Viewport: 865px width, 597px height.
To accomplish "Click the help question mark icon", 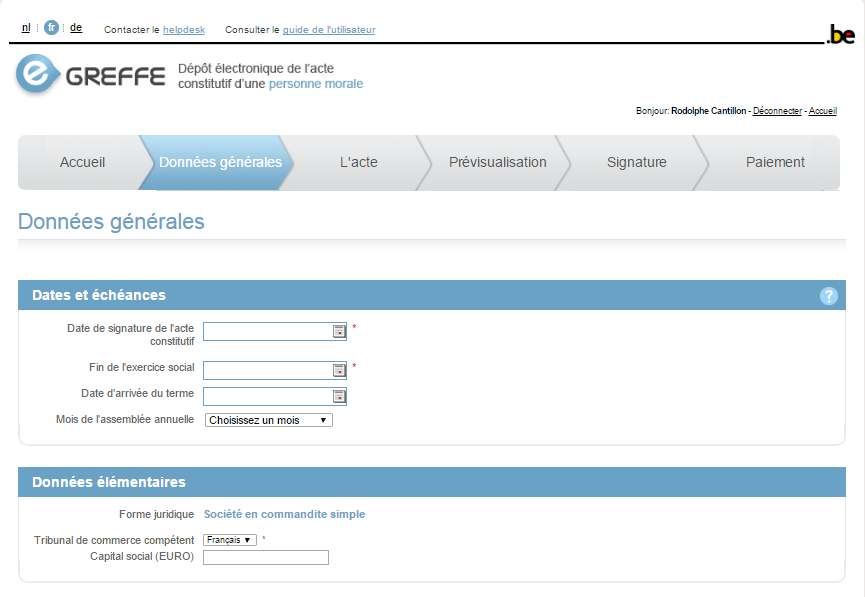I will click(828, 296).
